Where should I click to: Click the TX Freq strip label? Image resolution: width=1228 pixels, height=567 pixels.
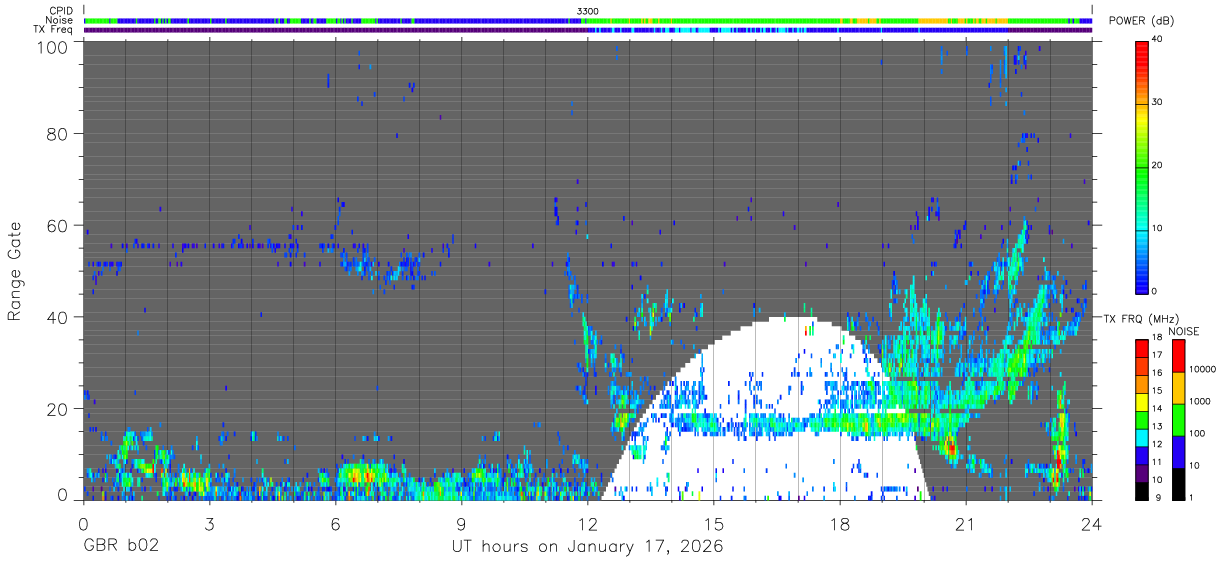tap(52, 30)
